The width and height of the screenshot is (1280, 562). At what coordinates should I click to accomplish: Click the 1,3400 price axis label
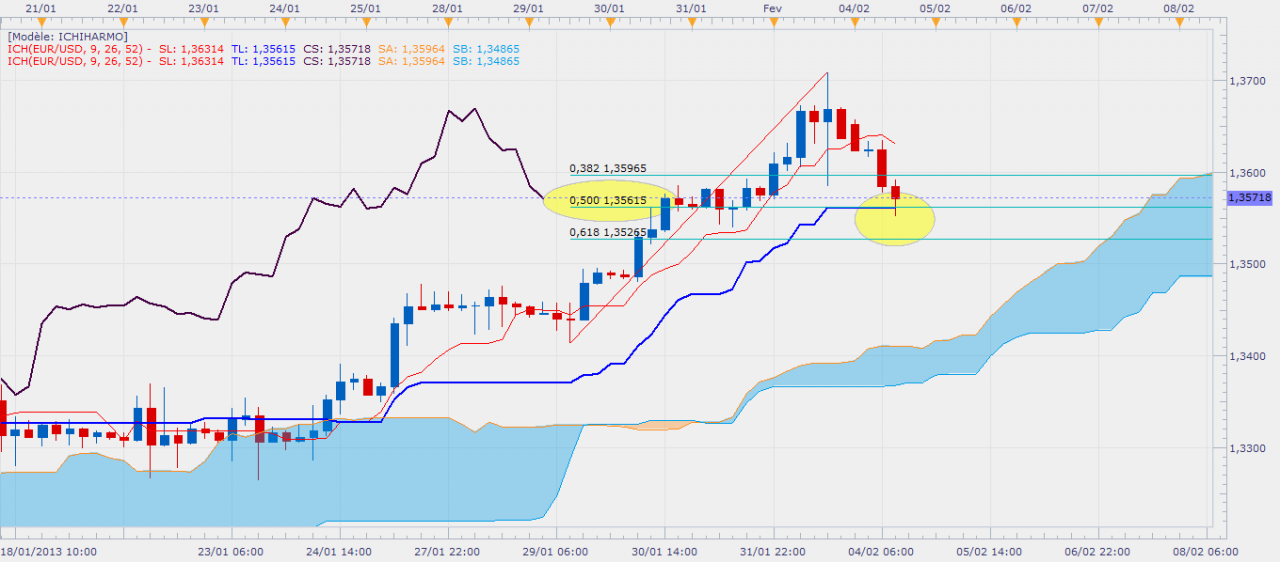click(x=1247, y=356)
